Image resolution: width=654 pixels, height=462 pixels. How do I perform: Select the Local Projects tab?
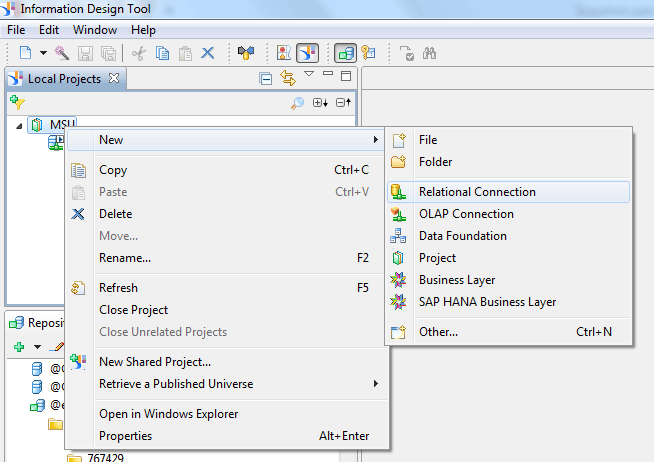coord(64,79)
